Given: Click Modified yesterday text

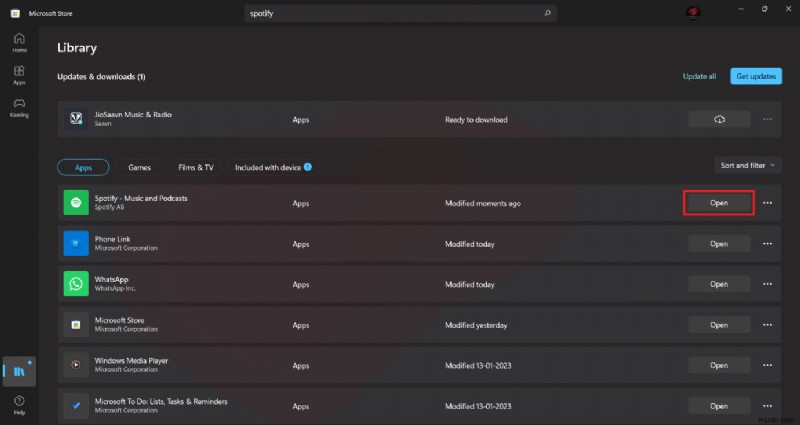Looking at the screenshot, I should coord(476,326).
